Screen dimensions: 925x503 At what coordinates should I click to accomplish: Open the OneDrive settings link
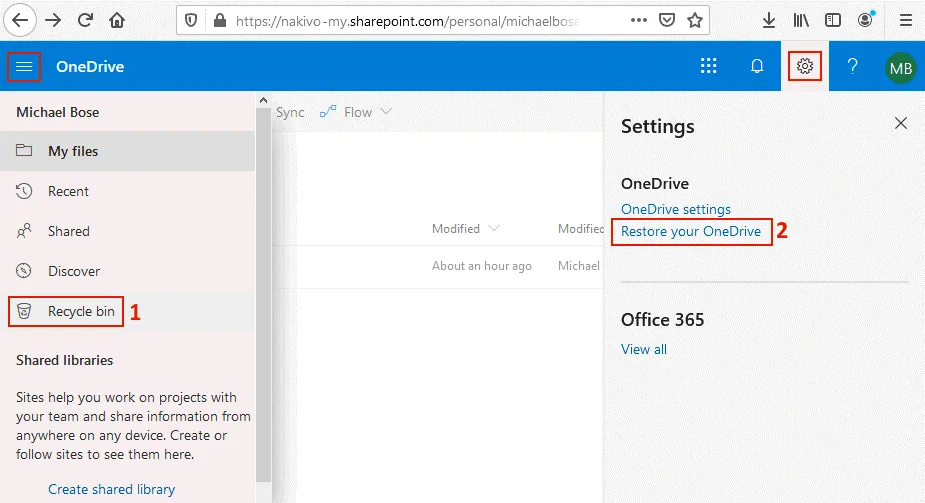tap(676, 209)
